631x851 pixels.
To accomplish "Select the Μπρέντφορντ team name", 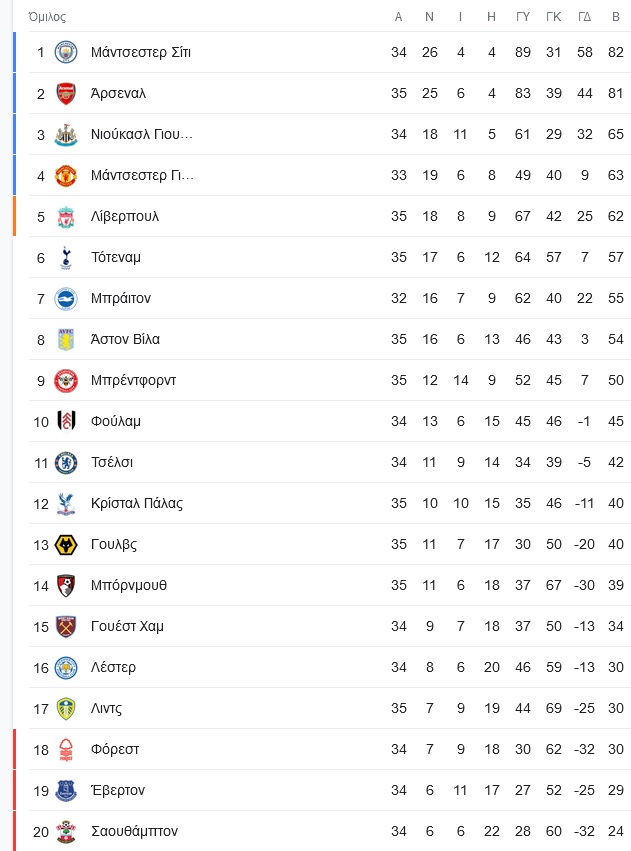I will tap(133, 380).
